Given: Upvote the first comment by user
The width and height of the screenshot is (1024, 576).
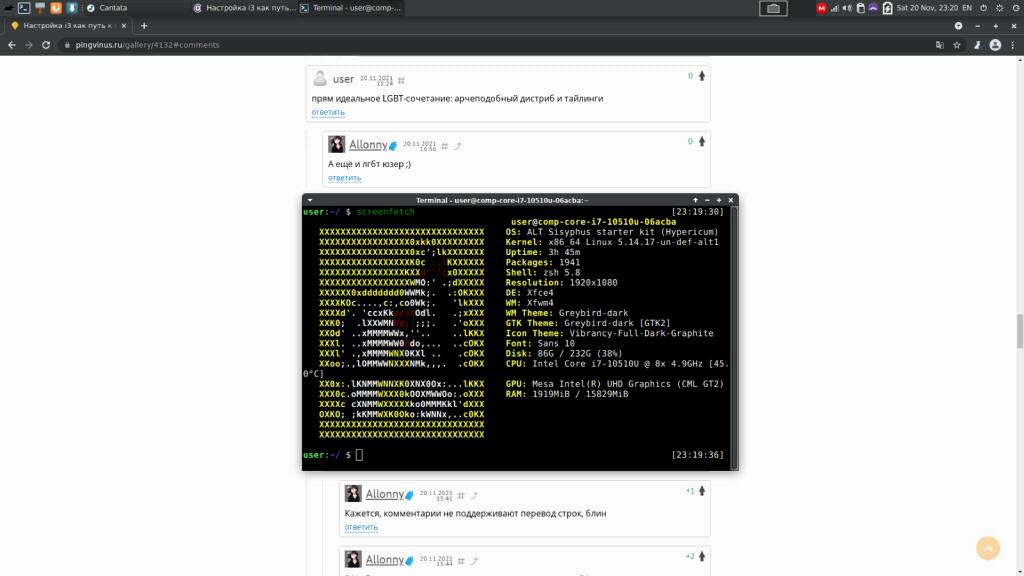Looking at the screenshot, I should (x=702, y=76).
